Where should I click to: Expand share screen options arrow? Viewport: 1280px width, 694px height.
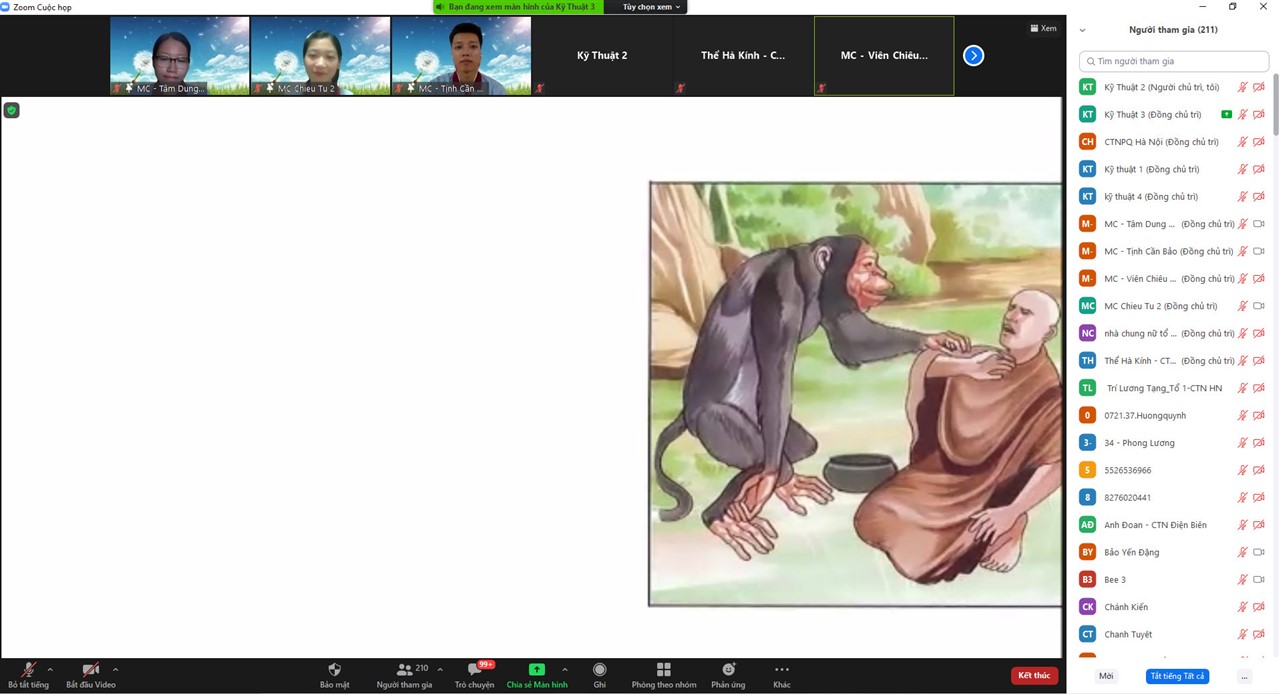coord(565,669)
